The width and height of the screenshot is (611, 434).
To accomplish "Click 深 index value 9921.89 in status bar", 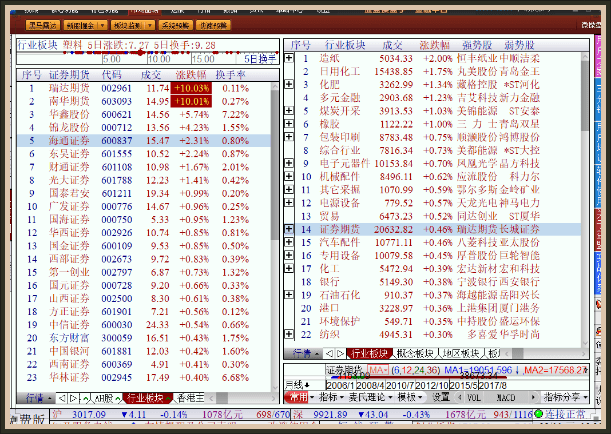I will tap(330, 414).
